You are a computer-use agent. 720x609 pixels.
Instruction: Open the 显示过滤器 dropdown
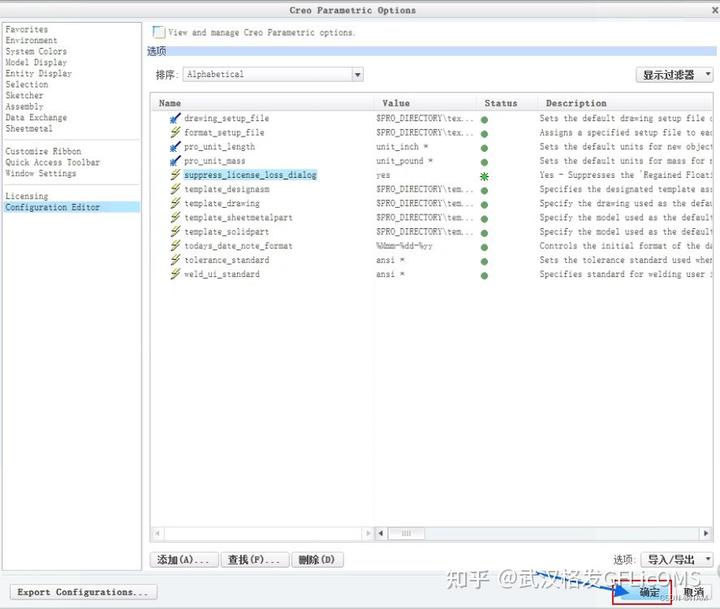tap(674, 75)
